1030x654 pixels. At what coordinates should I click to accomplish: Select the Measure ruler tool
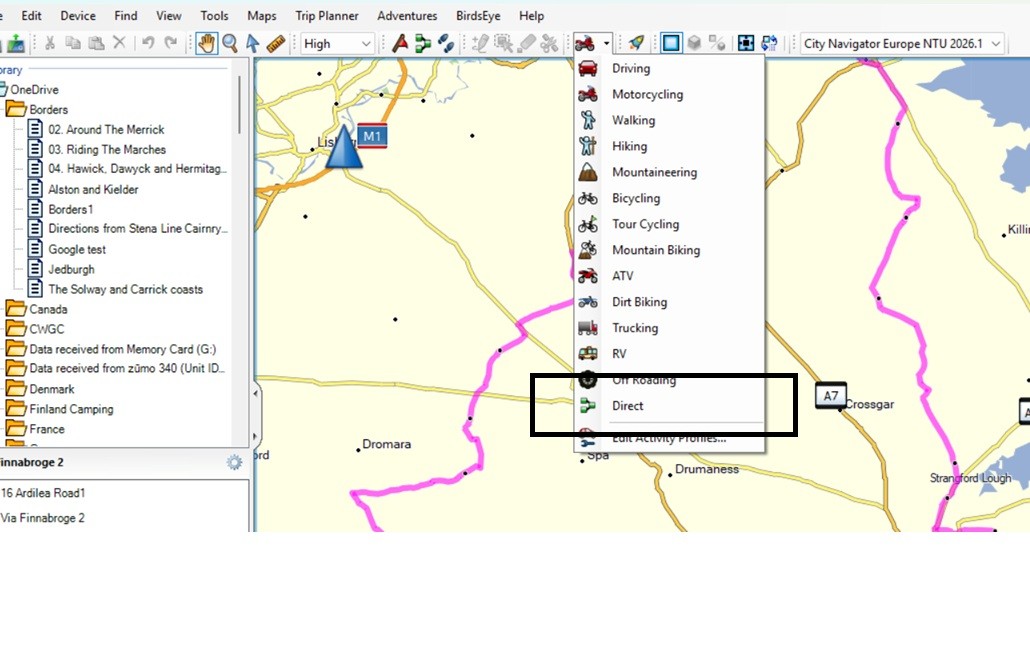(x=276, y=43)
